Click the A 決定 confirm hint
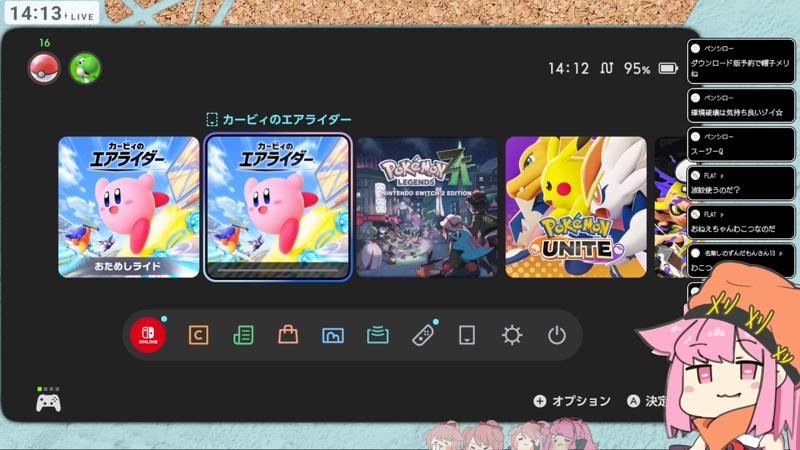The image size is (800, 450). pos(648,401)
